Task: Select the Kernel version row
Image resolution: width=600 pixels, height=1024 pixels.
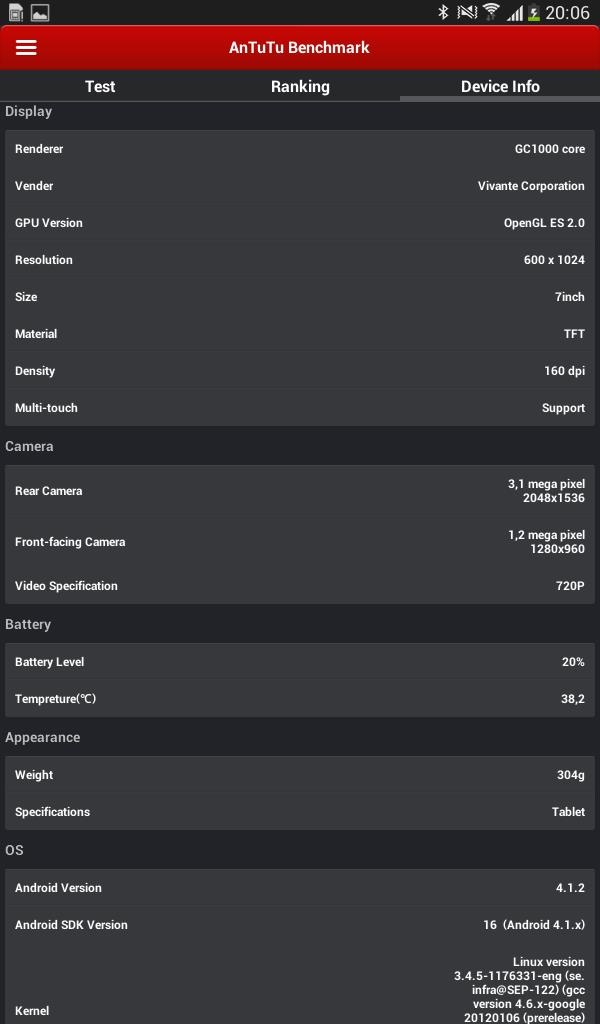Action: [300, 990]
